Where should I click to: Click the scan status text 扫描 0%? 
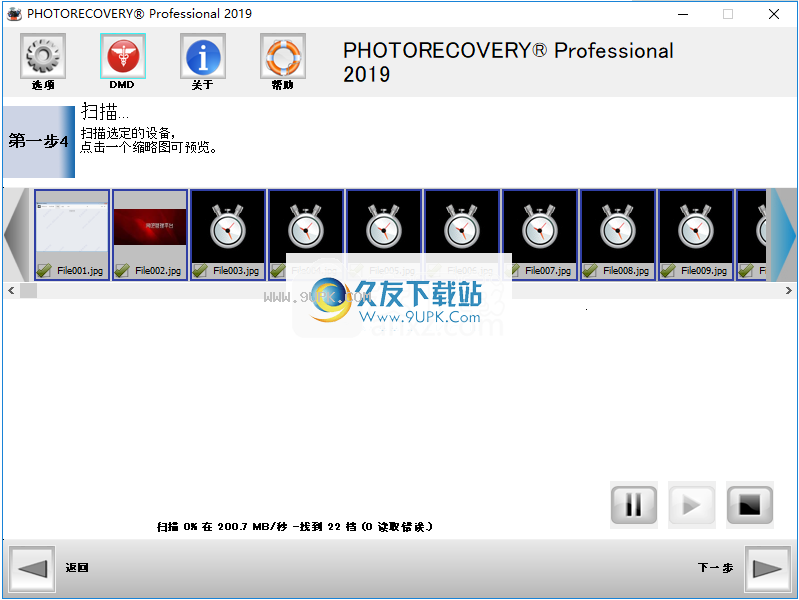click(x=295, y=527)
